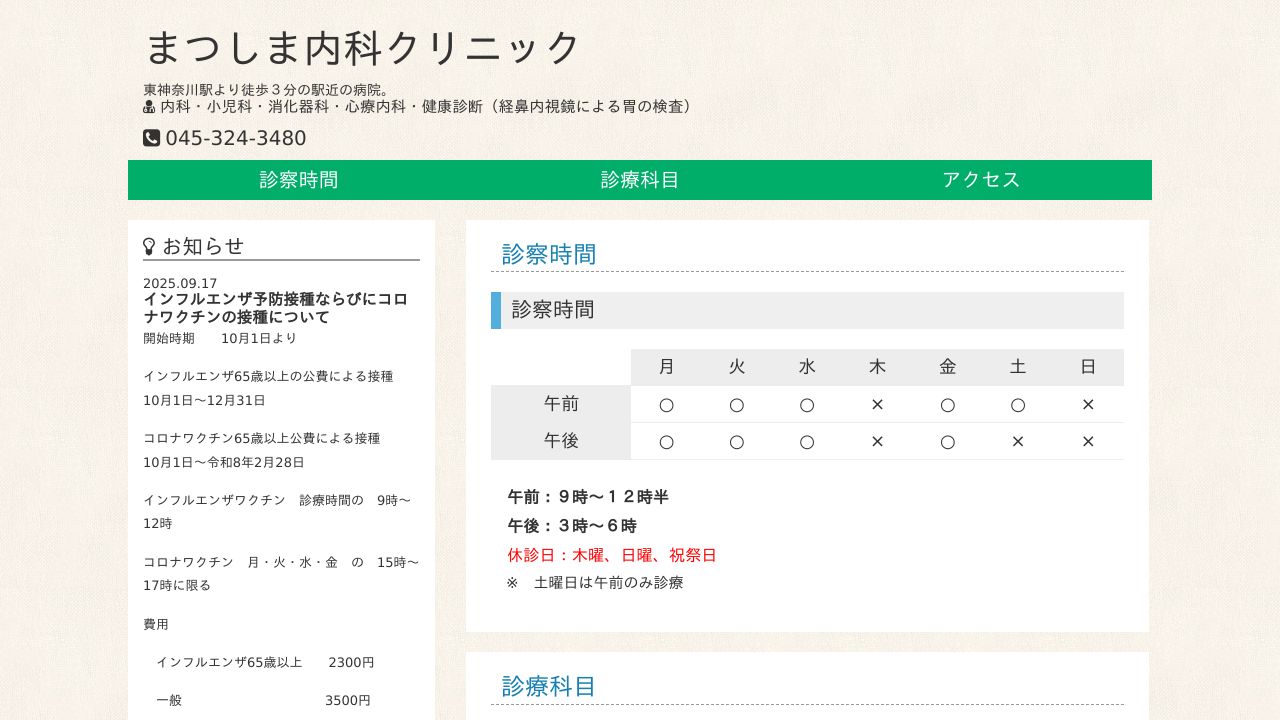Click the 診察時間 green navigation link
The width and height of the screenshot is (1280, 720).
coord(298,180)
